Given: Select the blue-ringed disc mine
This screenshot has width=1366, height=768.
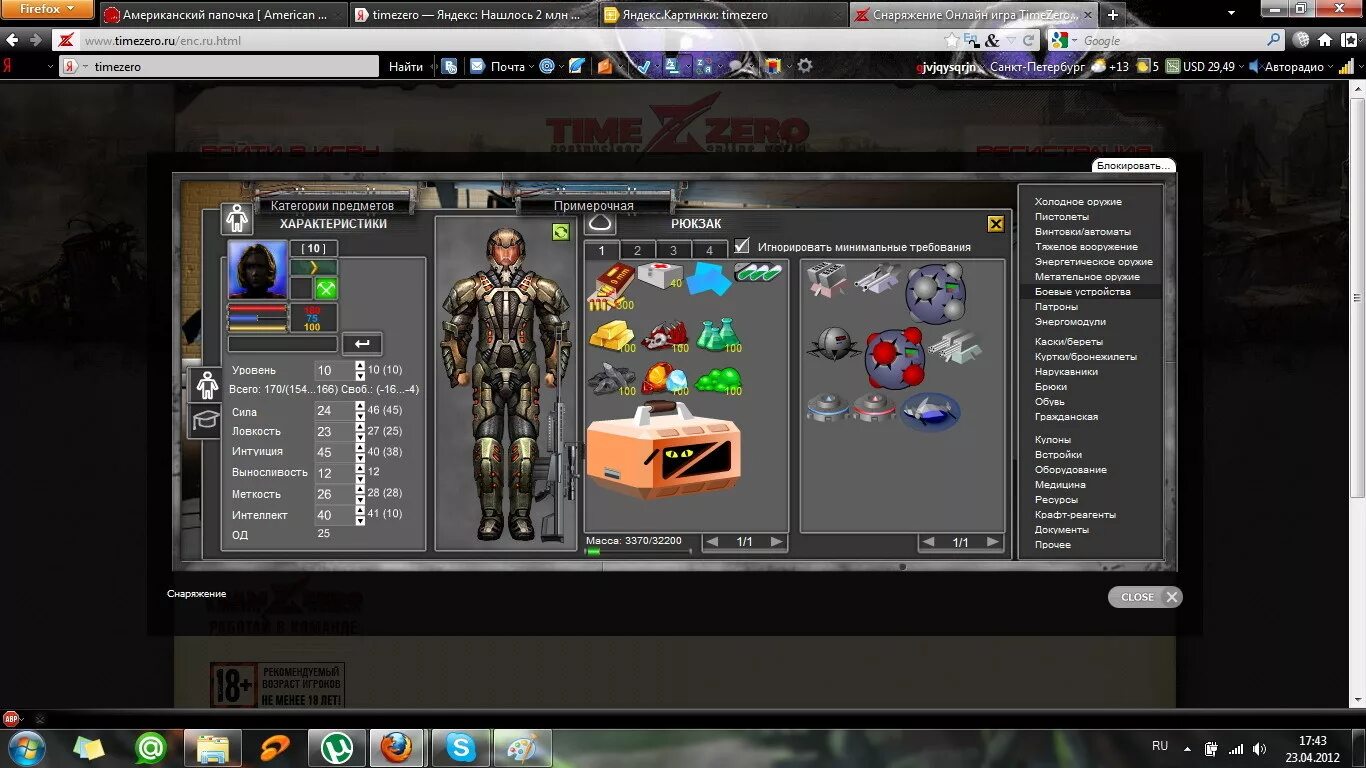Looking at the screenshot, I should tap(827, 408).
